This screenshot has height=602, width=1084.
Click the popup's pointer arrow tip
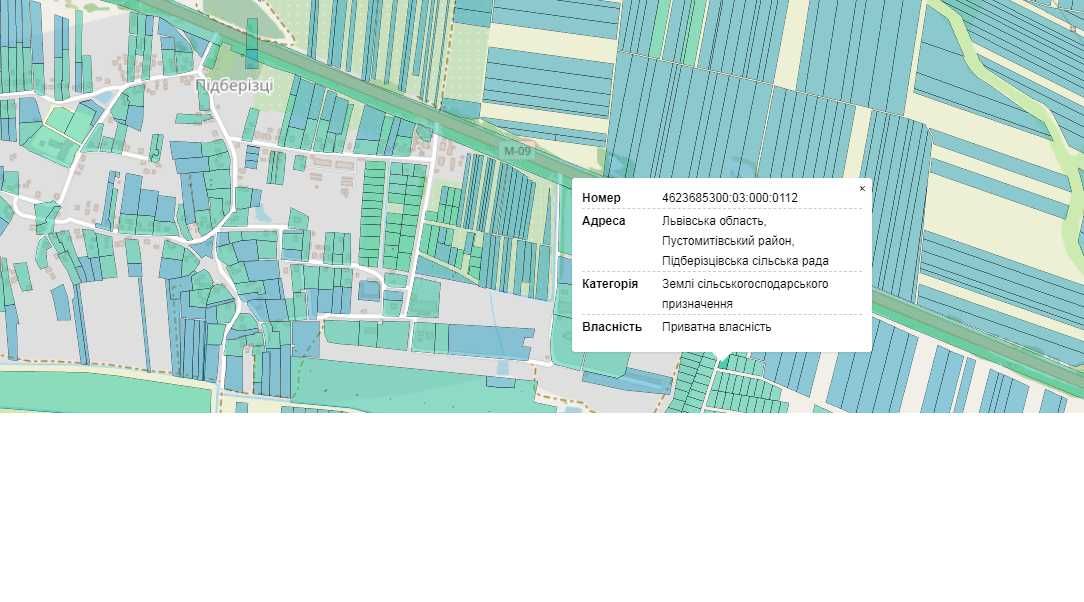721,359
